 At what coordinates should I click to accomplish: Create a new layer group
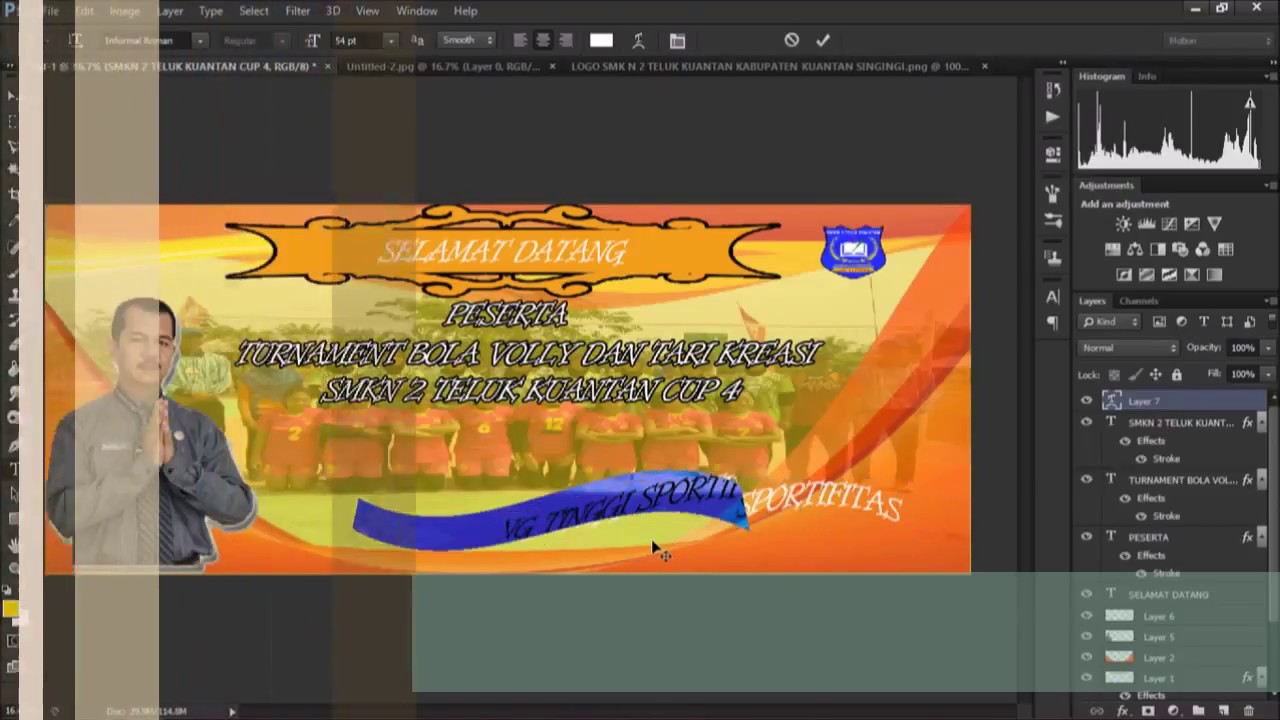click(x=1198, y=711)
